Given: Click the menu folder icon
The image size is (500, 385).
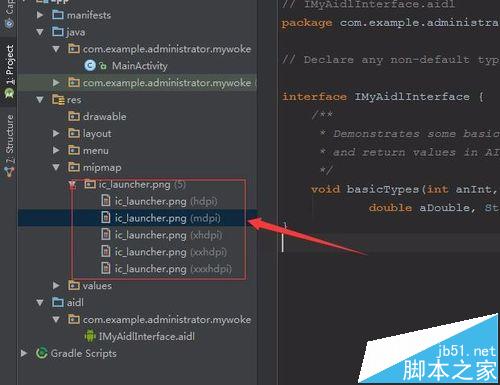Looking at the screenshot, I should pos(74,150).
